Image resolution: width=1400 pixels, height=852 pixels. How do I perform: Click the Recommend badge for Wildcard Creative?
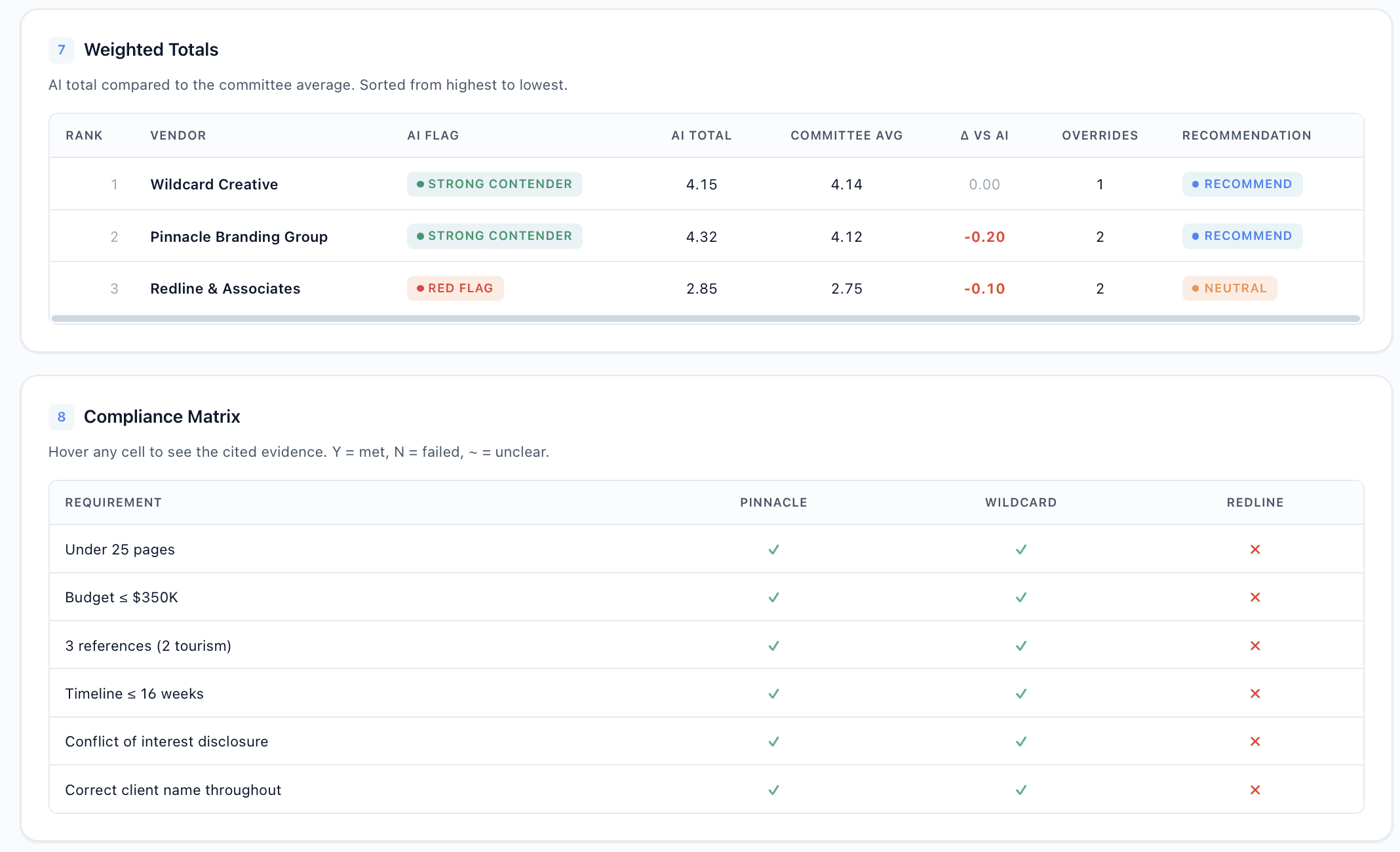click(1242, 184)
